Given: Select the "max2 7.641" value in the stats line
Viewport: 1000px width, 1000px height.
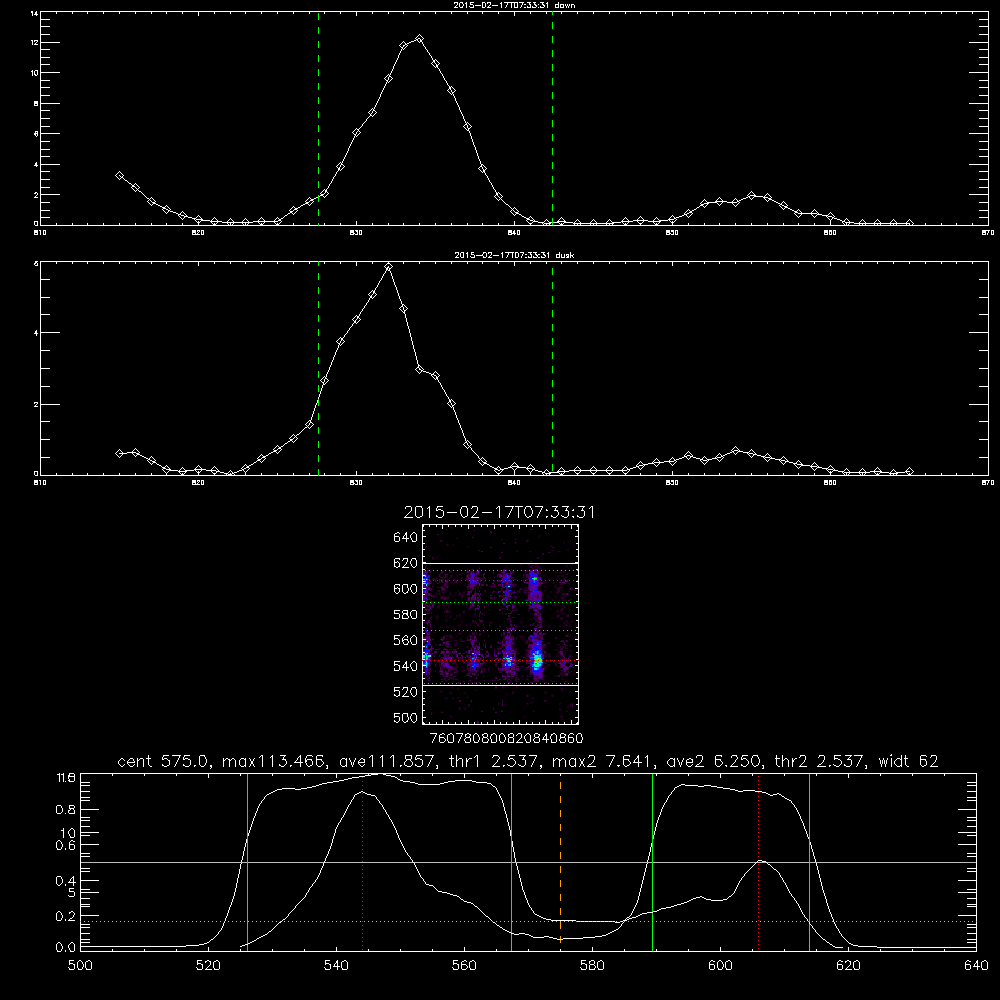Looking at the screenshot, I should pyautogui.click(x=603, y=761).
